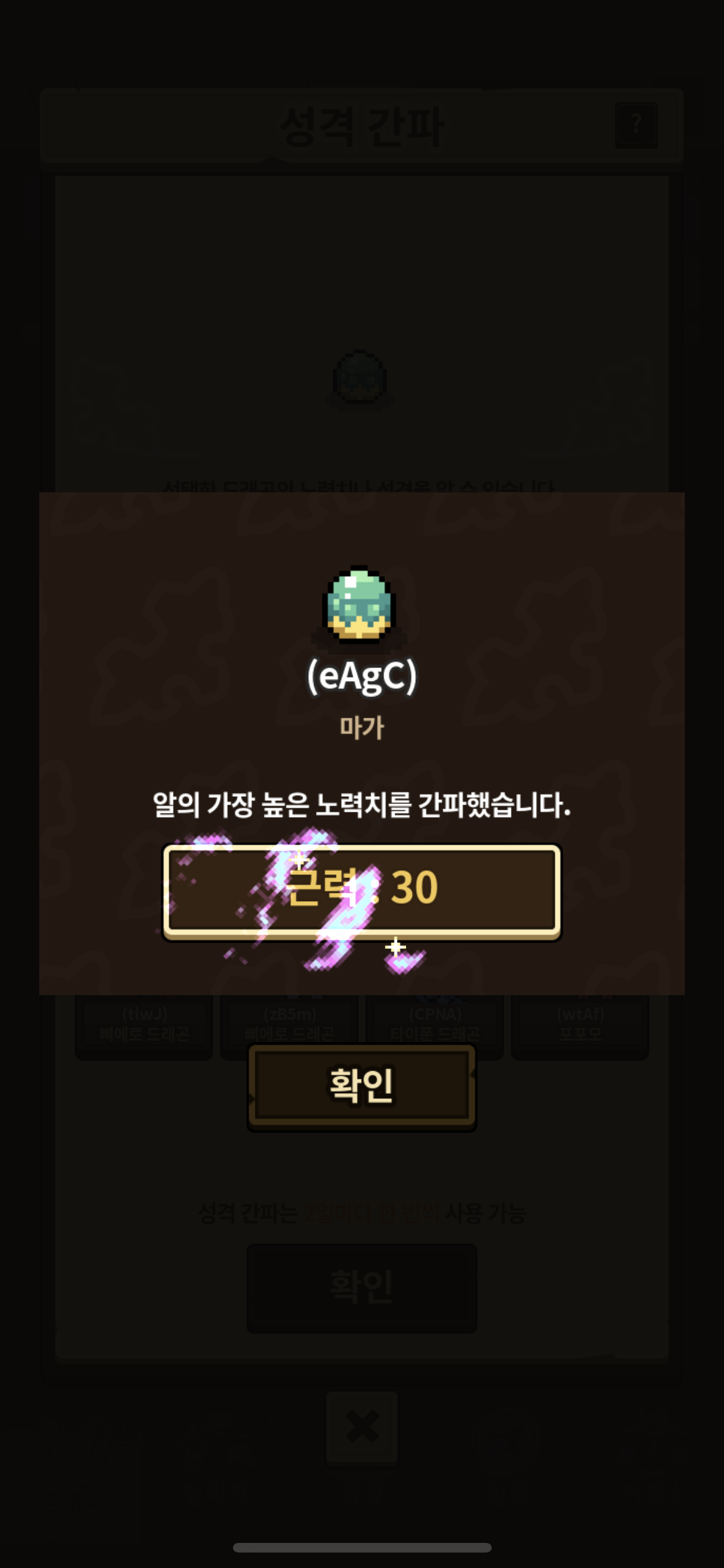Select the (zB5m) 뻬에로 드래곤 card
The height and width of the screenshot is (1568, 724).
coord(290,1025)
